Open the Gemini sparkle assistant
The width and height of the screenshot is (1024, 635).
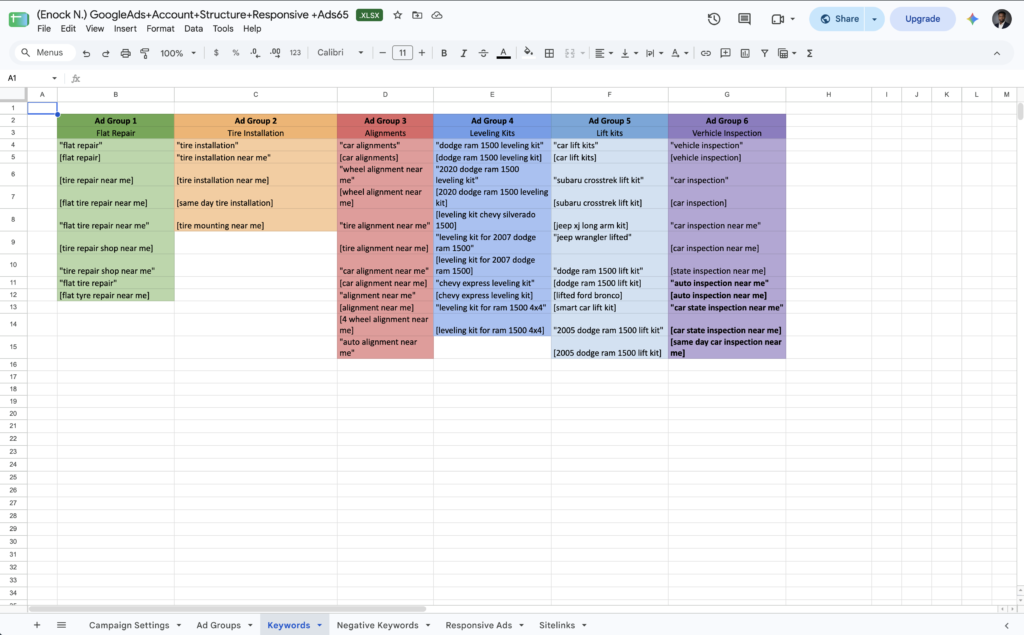click(972, 19)
